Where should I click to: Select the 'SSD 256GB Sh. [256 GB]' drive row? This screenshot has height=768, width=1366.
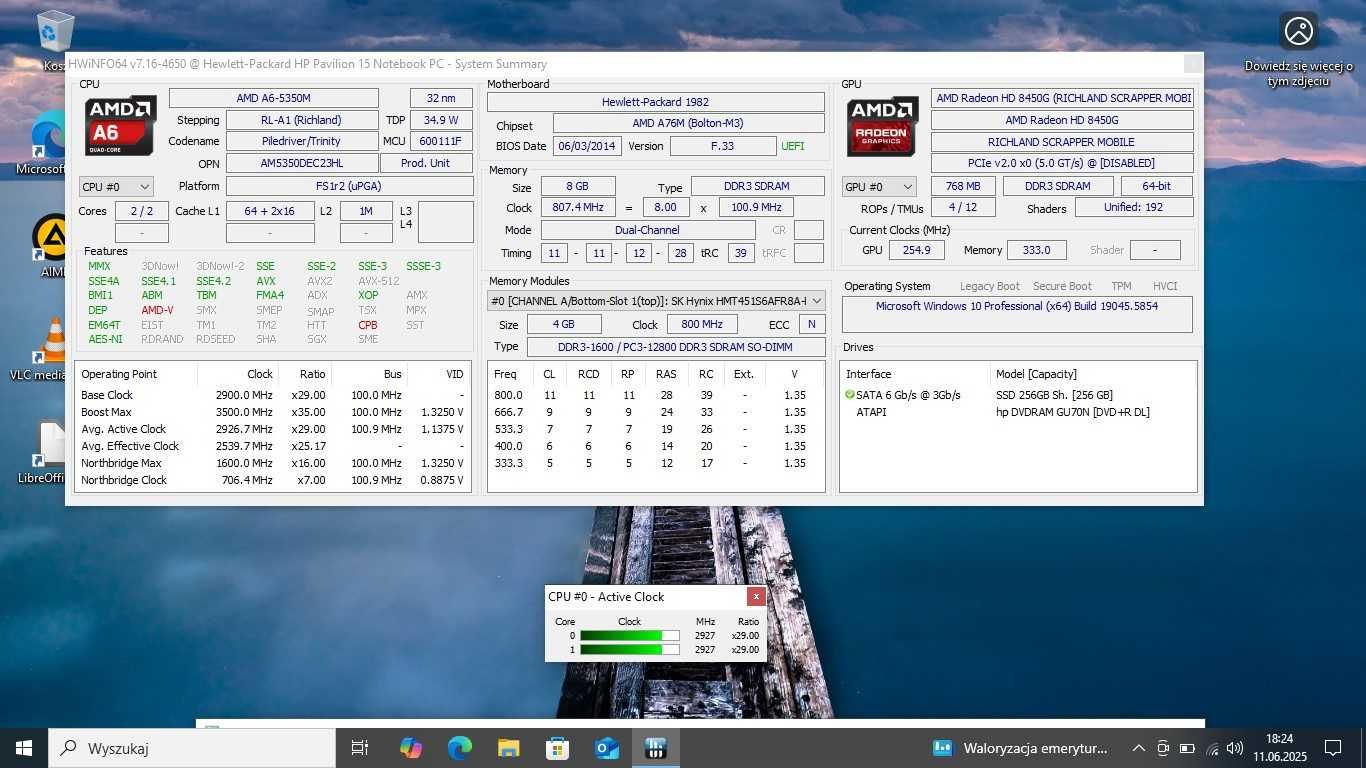pyautogui.click(x=1018, y=395)
